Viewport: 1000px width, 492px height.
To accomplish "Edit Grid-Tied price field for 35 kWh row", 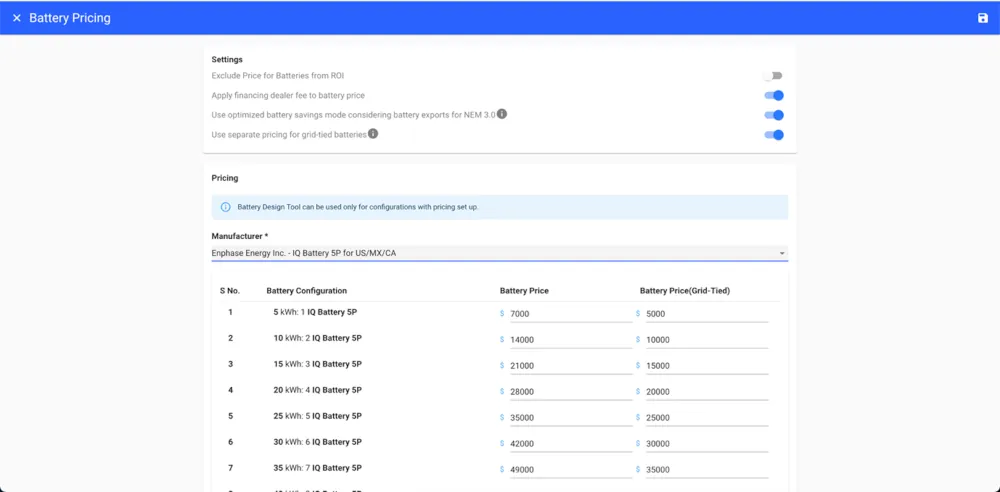I will tap(707, 470).
